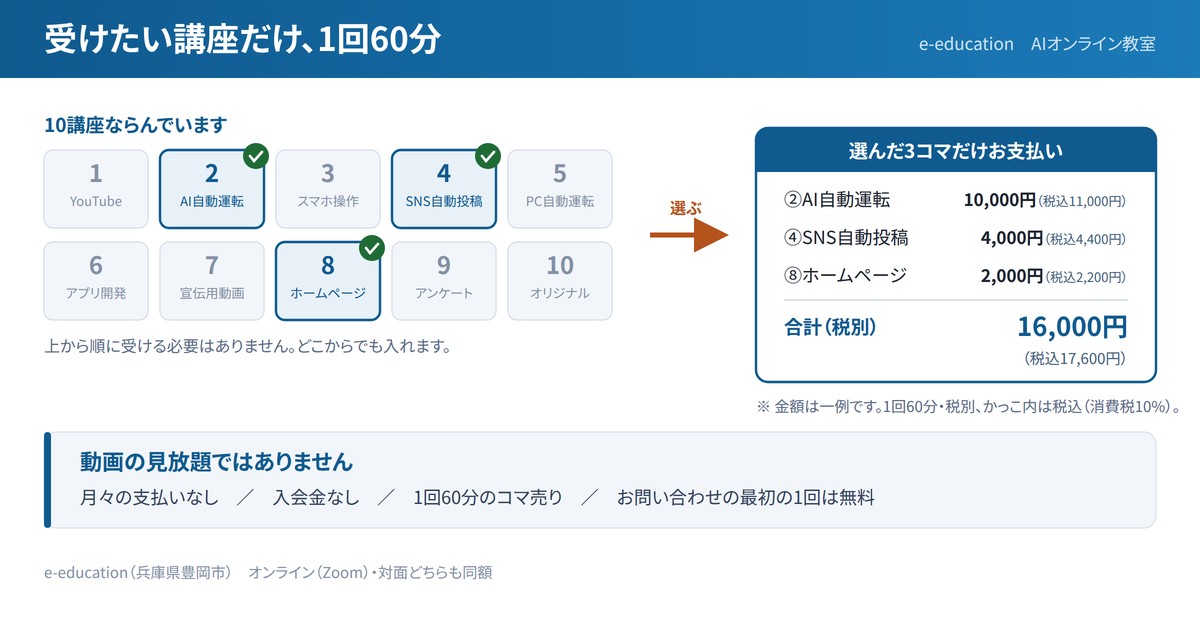Click the note starting ※ 金額は一例です

point(971,407)
